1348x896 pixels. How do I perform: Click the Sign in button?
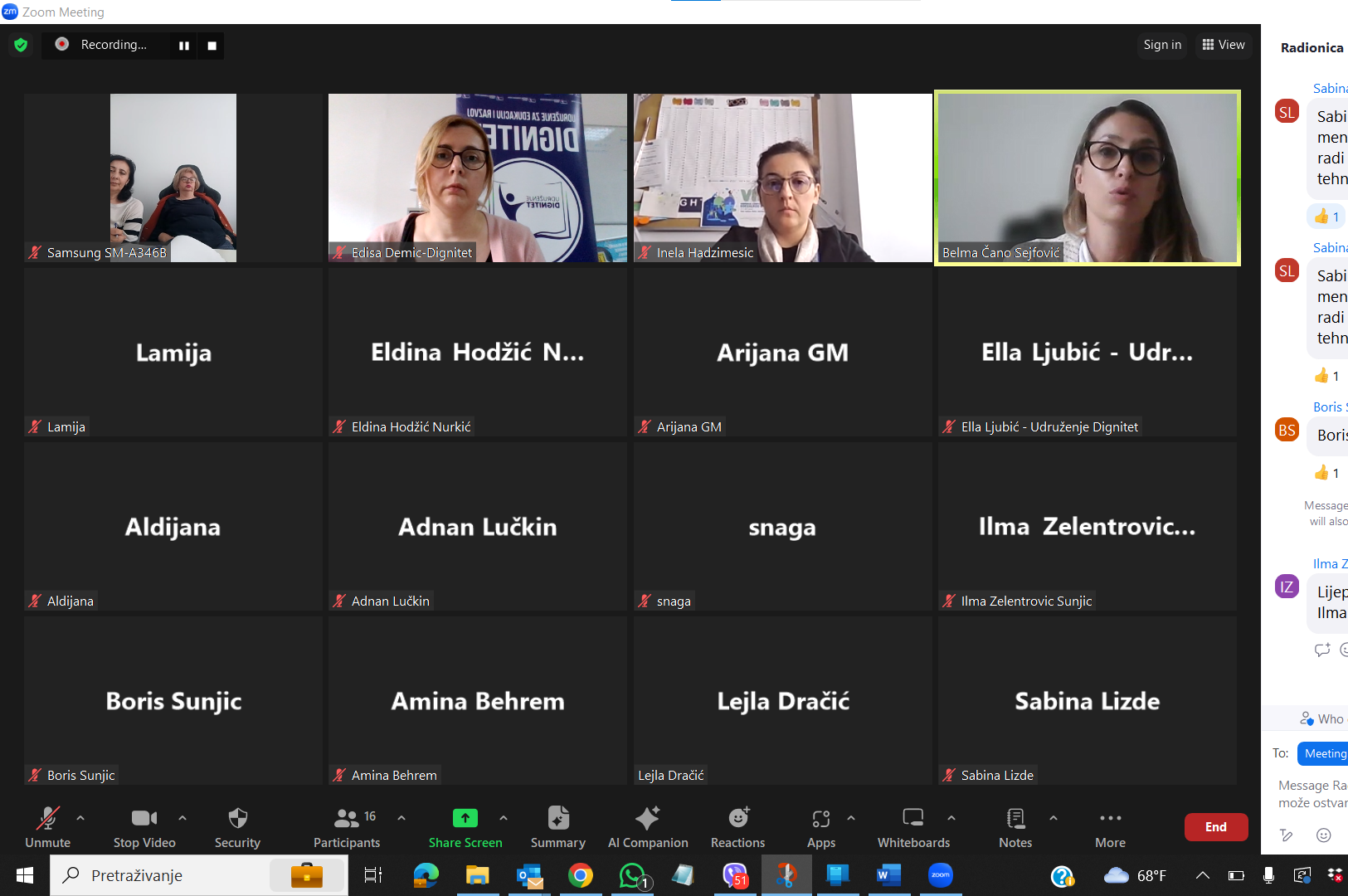click(1162, 45)
